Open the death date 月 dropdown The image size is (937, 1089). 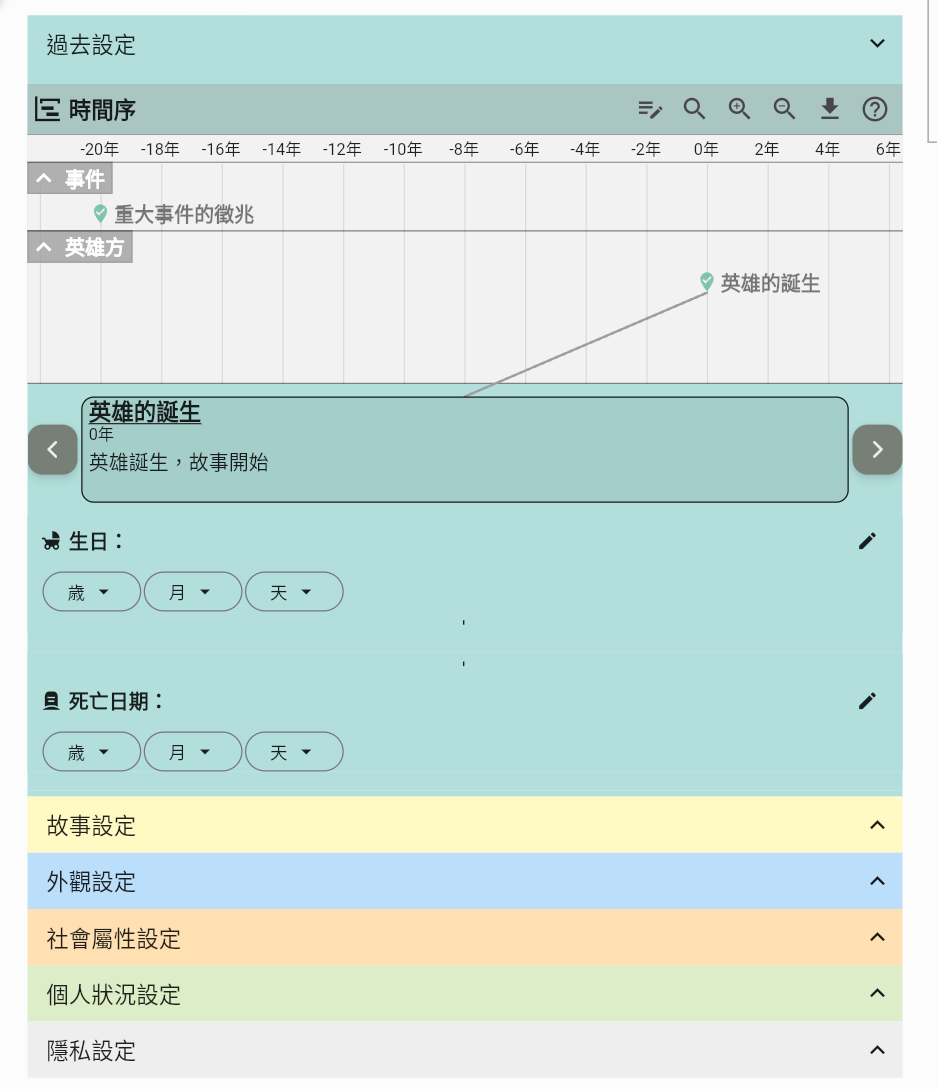(x=193, y=751)
